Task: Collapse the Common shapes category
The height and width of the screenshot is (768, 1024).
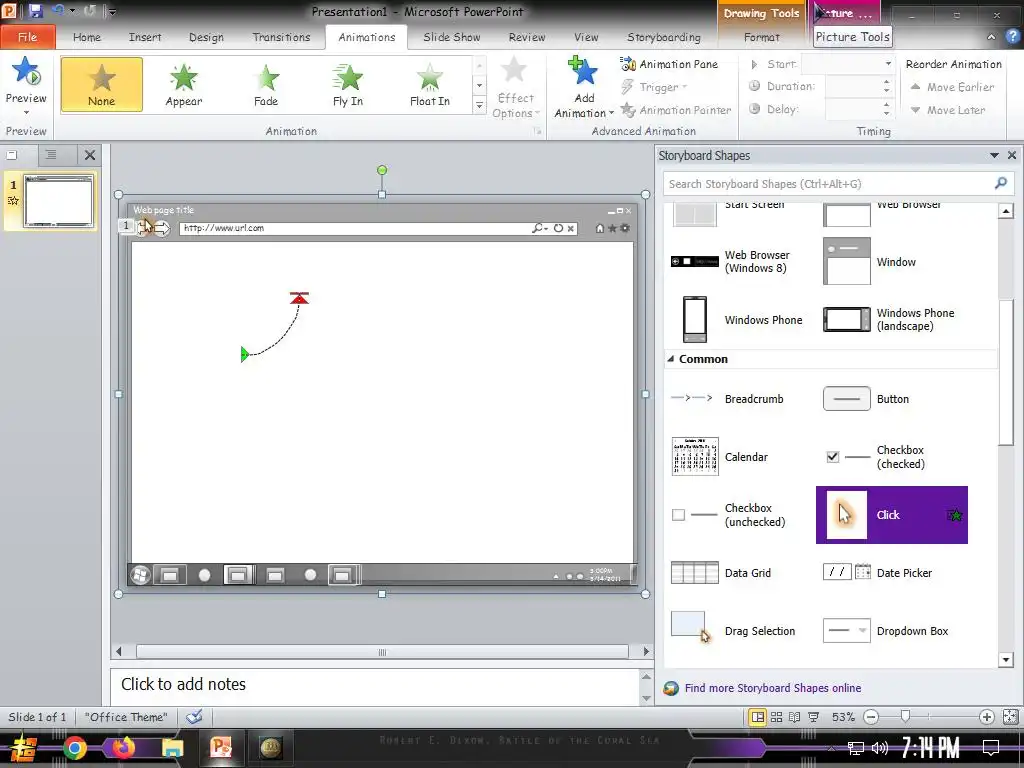Action: 671,359
